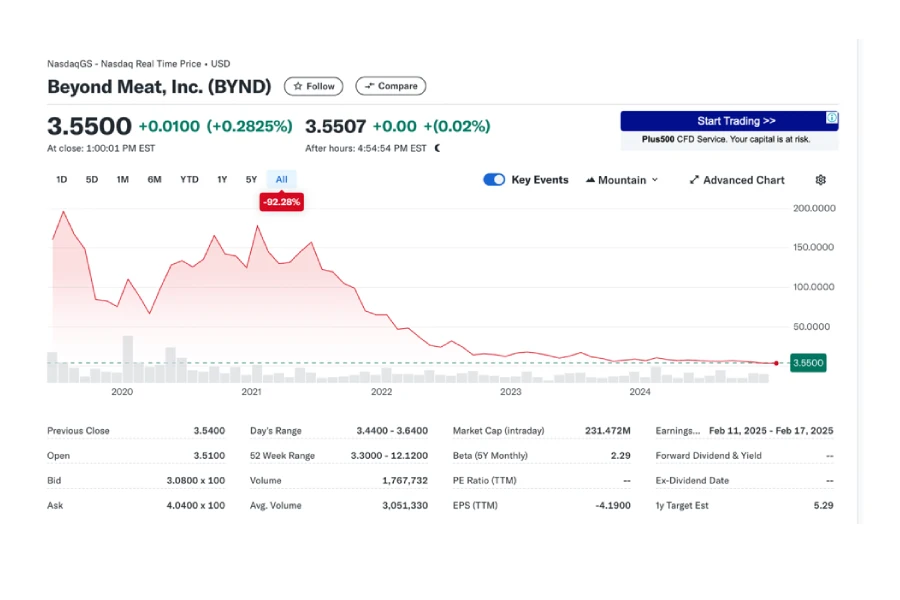Toggle the Key Events switch
900x600 pixels.
click(494, 180)
